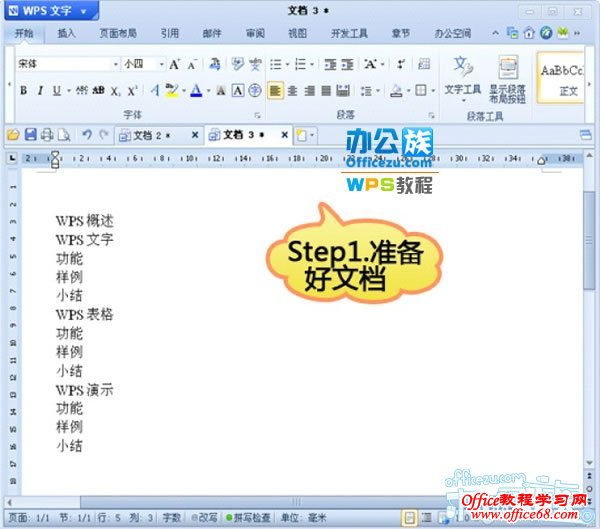Collapse the ribbon with up arrow
This screenshot has height=529, width=600.
pos(495,33)
